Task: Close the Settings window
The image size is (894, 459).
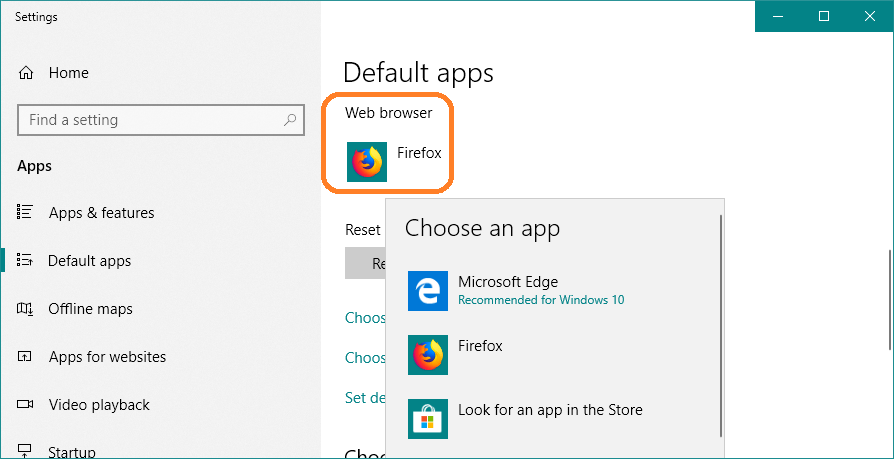Action: coord(870,16)
